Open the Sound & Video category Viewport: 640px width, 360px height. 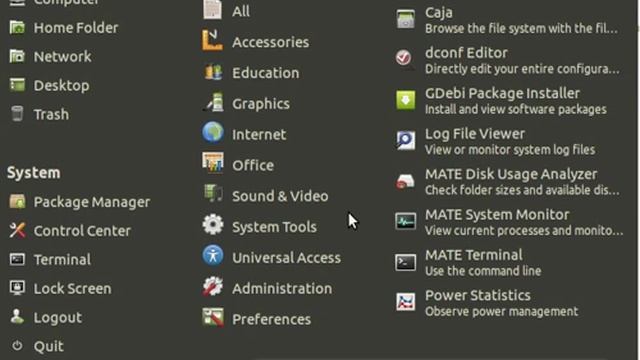pyautogui.click(x=280, y=196)
